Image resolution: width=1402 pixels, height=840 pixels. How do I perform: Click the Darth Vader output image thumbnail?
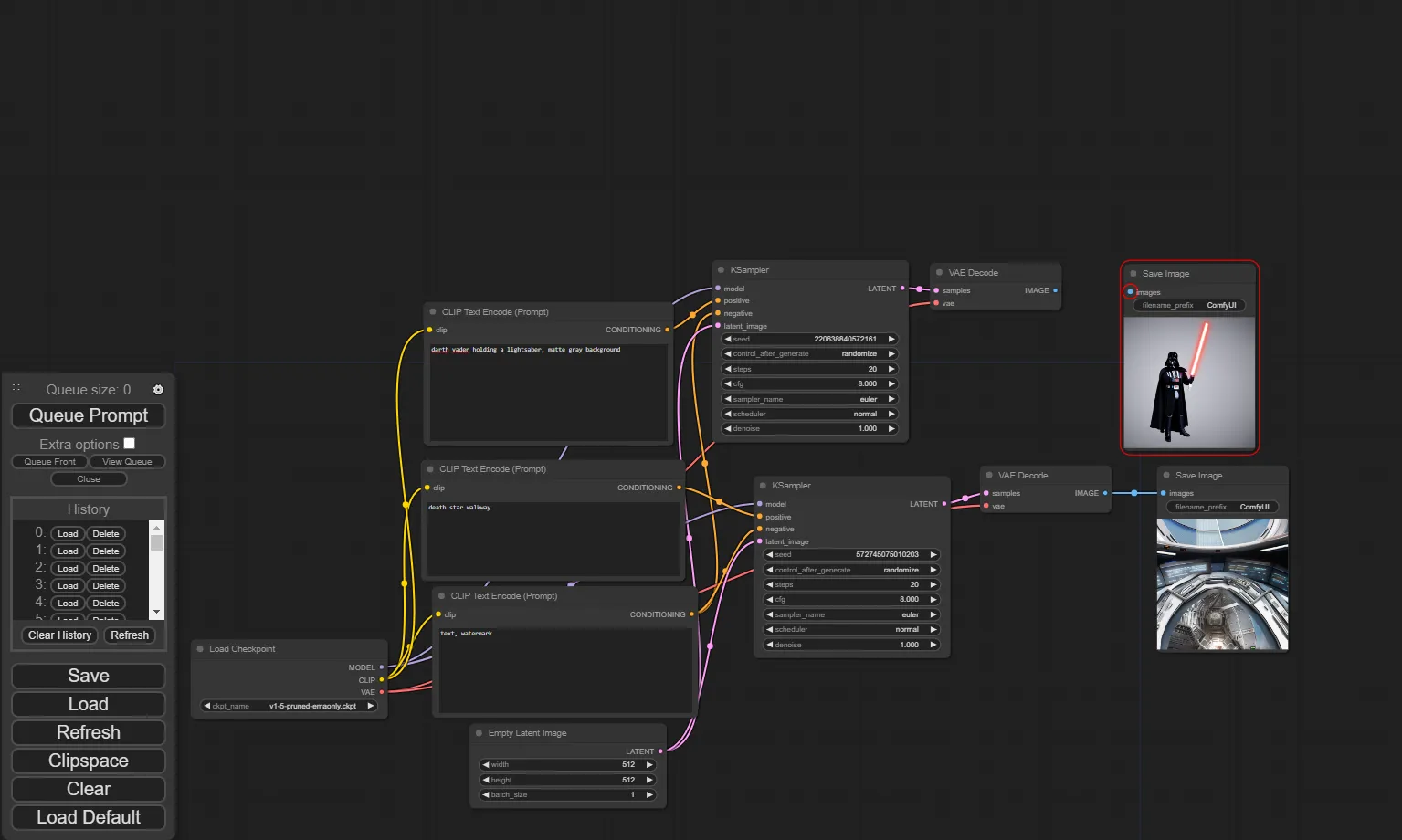click(1189, 383)
